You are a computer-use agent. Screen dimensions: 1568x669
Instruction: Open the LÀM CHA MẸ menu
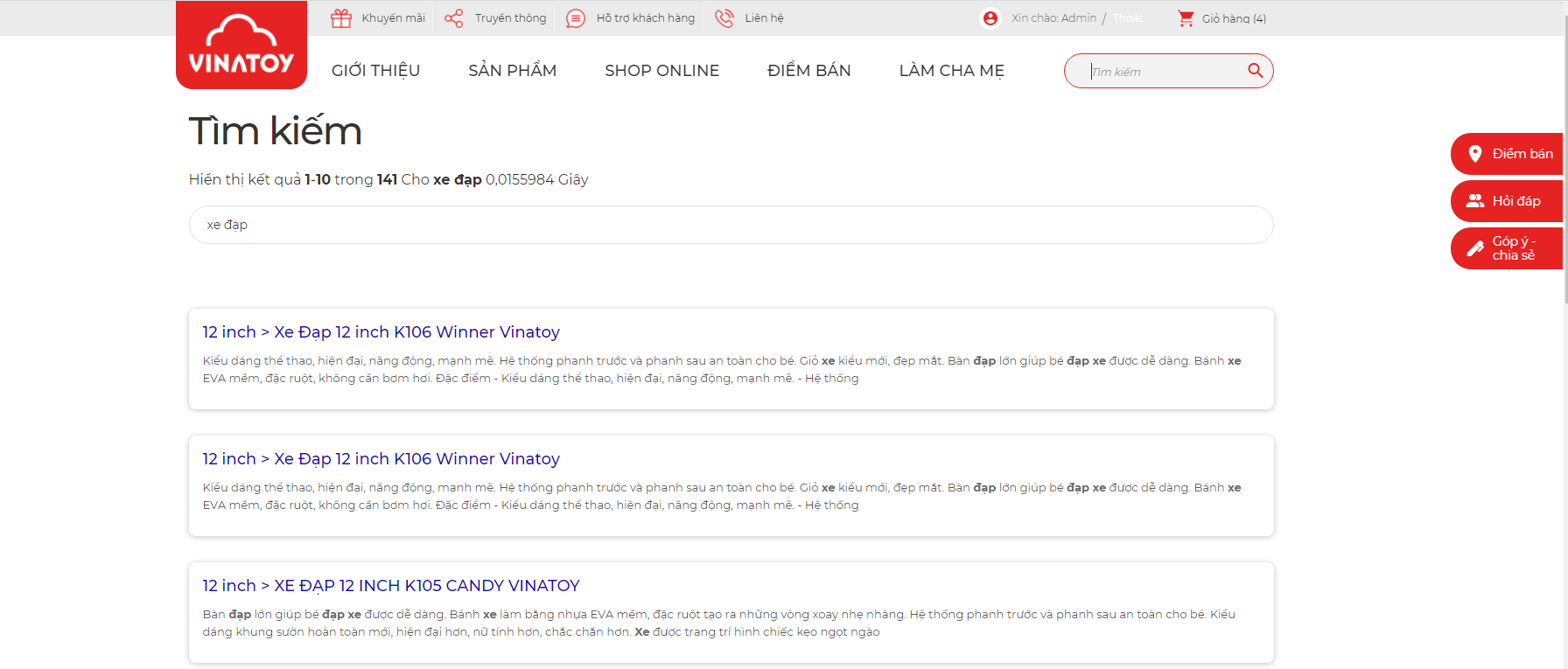pos(951,71)
